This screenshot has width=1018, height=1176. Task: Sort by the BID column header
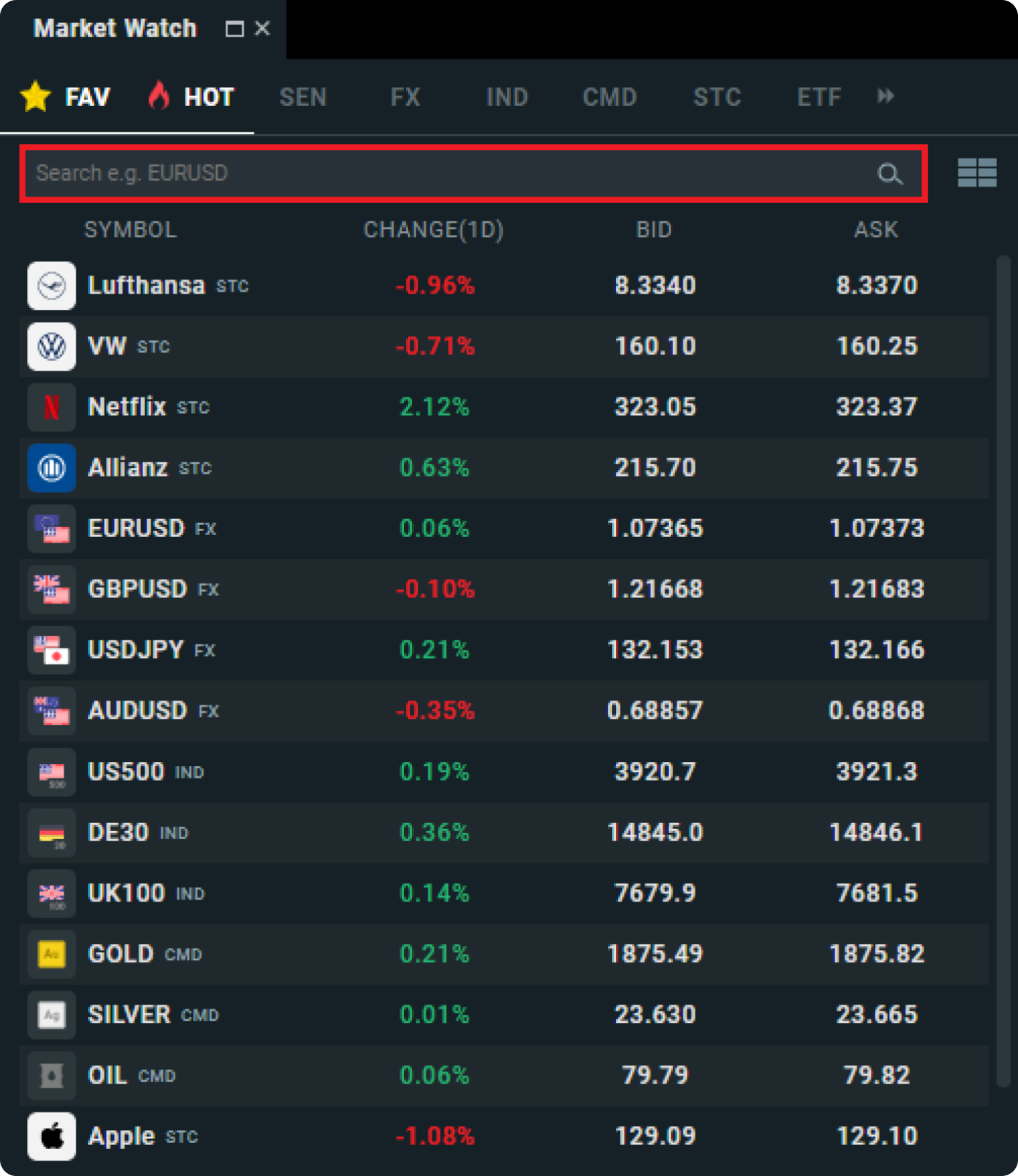point(654,229)
